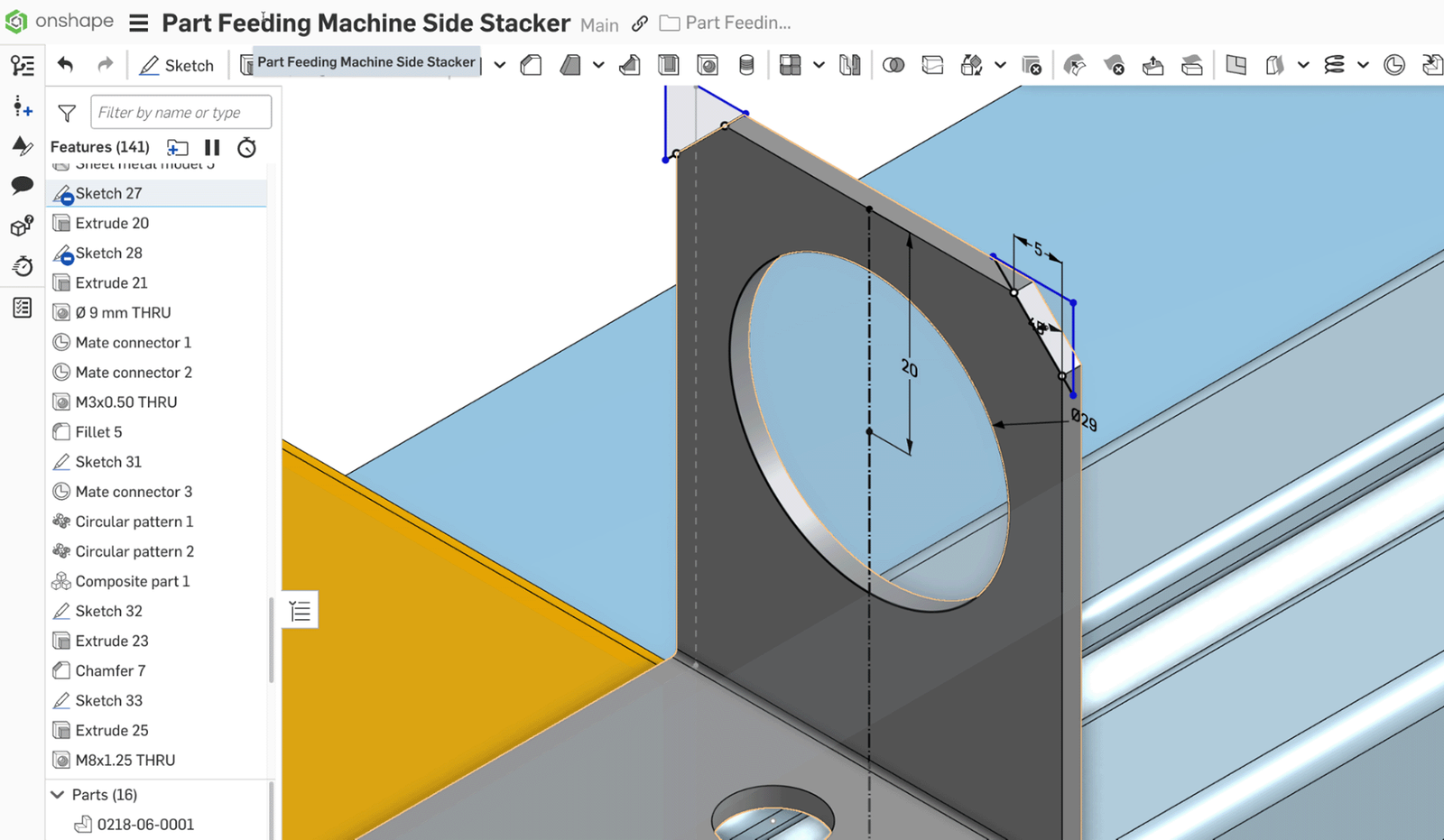Viewport: 1444px width, 840px height.
Task: Open the main hamburger menu
Action: (x=138, y=23)
